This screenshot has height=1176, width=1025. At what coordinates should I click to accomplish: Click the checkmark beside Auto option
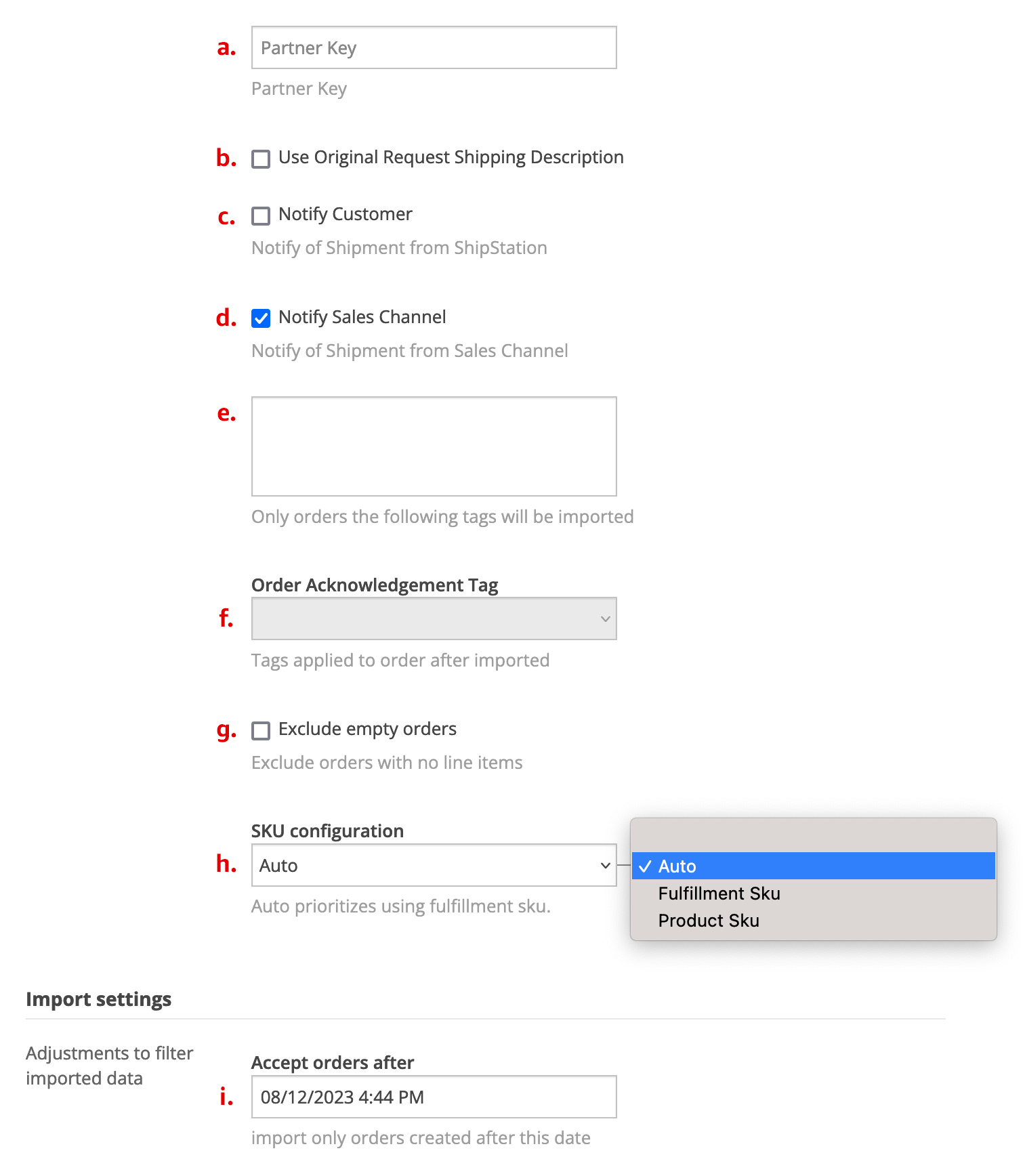click(645, 866)
